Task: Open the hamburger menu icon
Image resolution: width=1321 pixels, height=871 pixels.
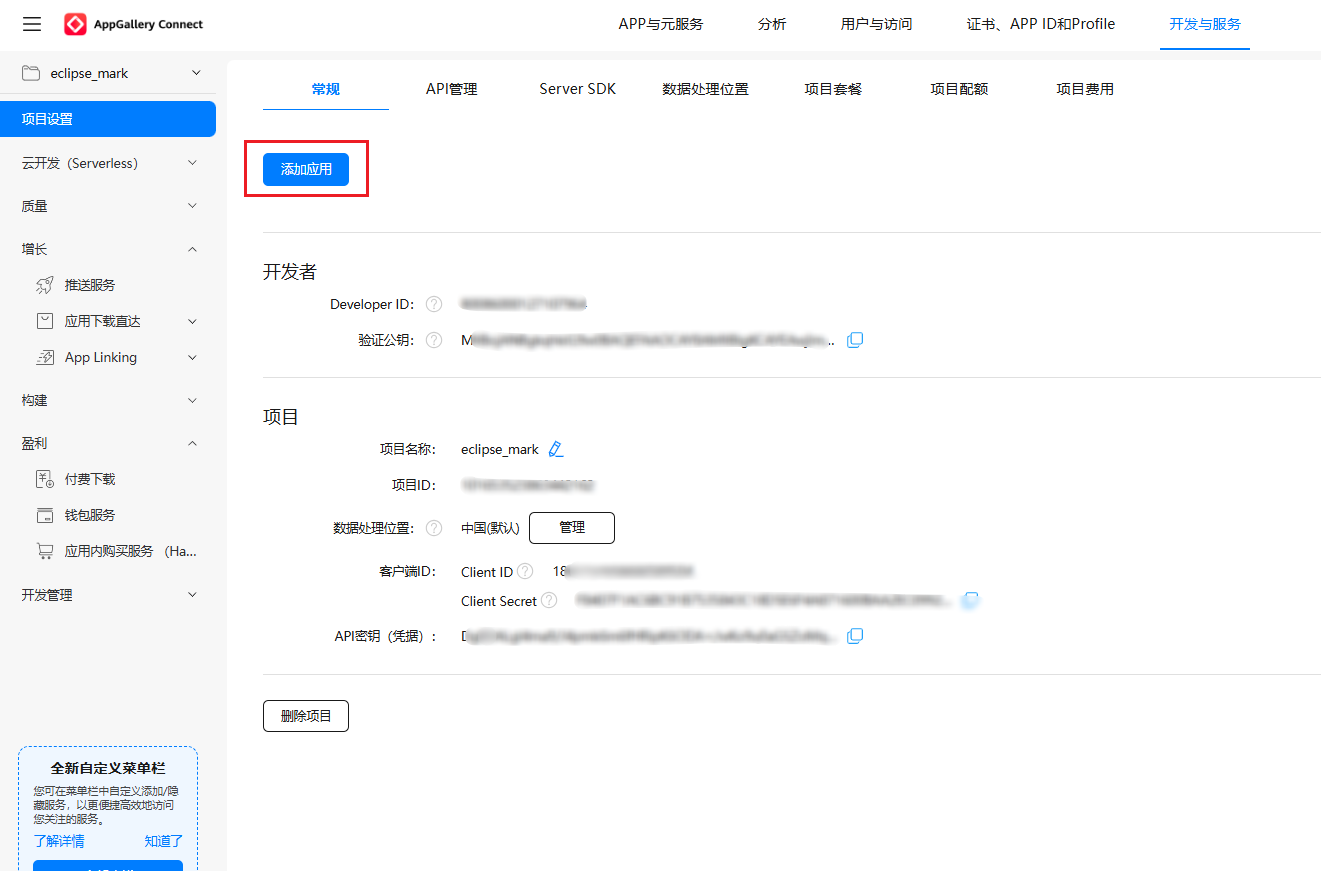Action: [x=32, y=24]
